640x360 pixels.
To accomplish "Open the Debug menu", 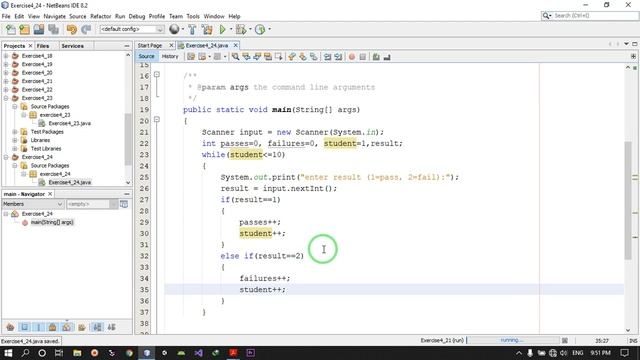I will tap(137, 16).
